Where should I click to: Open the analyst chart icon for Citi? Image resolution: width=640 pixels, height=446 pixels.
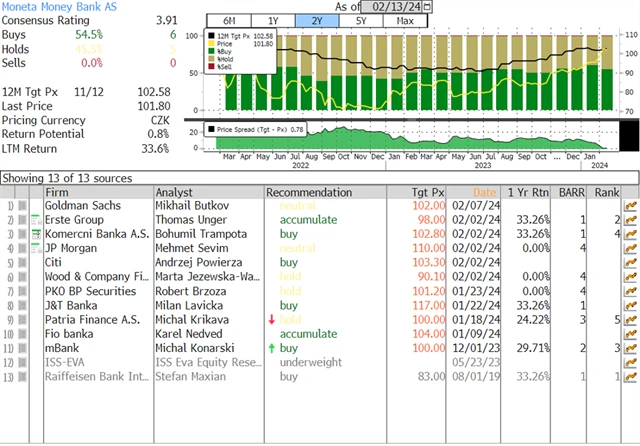(630, 262)
